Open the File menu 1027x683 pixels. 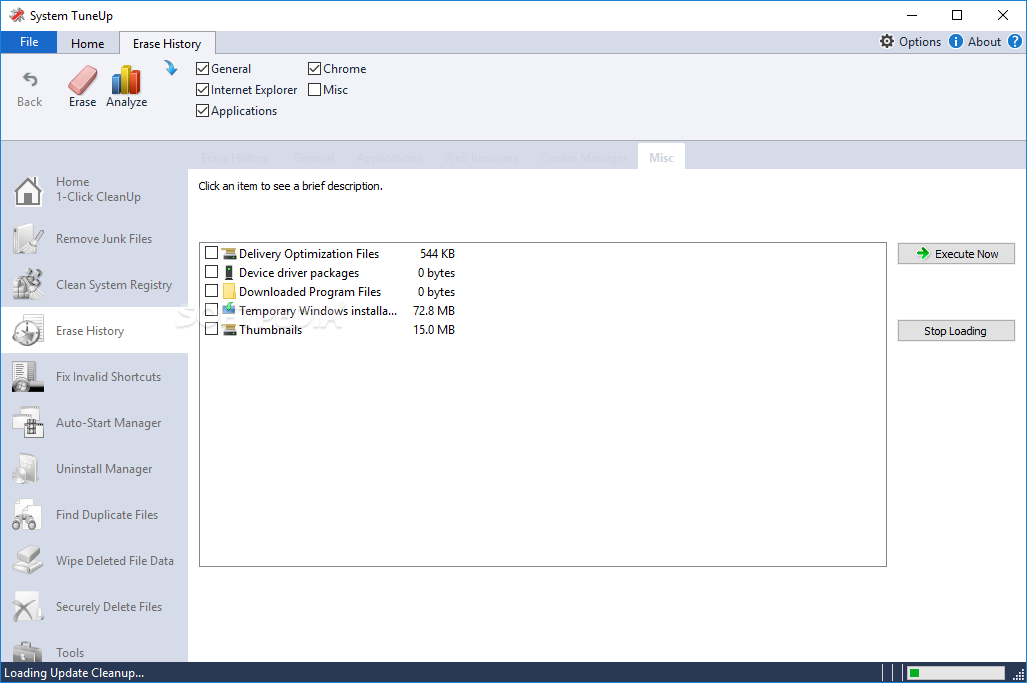tap(29, 42)
